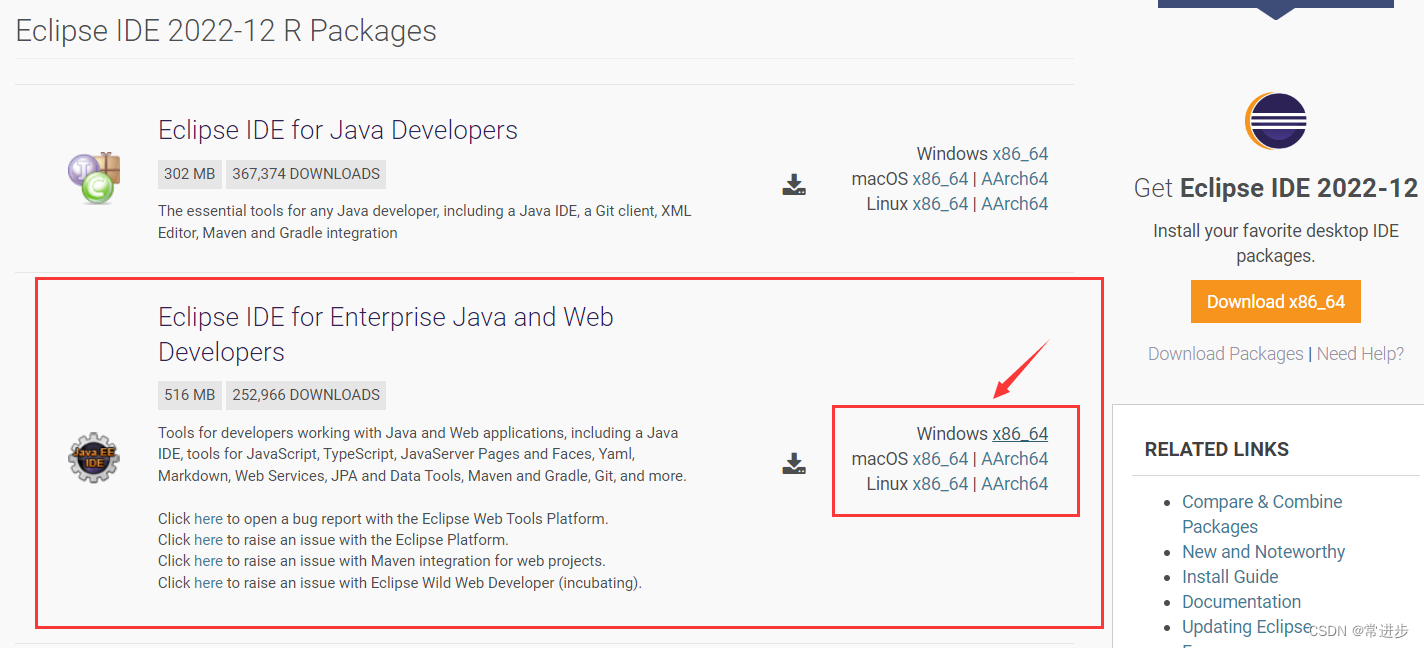Download Linux AArch64 for Enterprise Java package

[1015, 484]
